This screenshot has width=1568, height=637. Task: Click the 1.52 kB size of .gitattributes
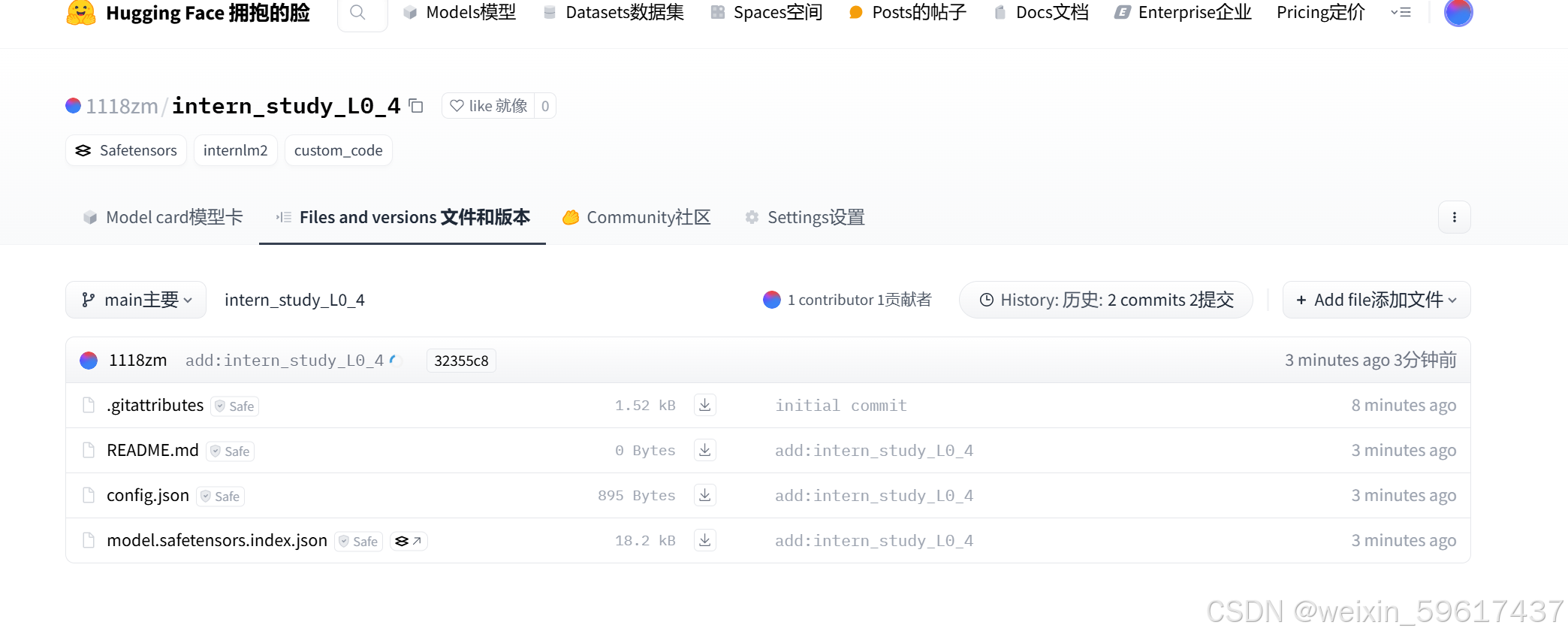point(645,406)
